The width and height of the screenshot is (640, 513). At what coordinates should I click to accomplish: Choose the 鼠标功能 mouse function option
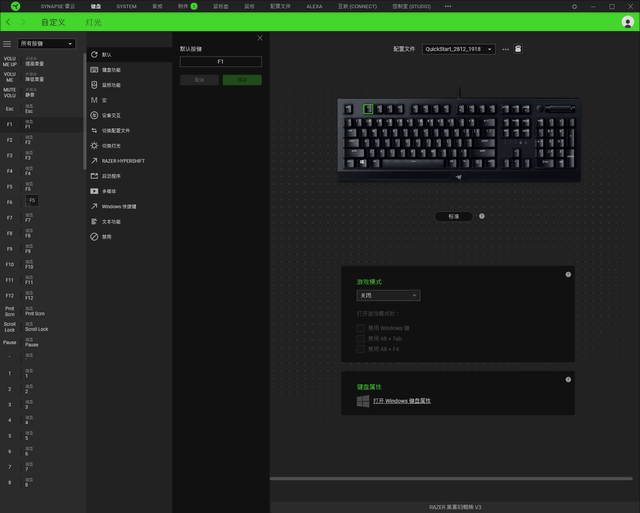(x=129, y=85)
